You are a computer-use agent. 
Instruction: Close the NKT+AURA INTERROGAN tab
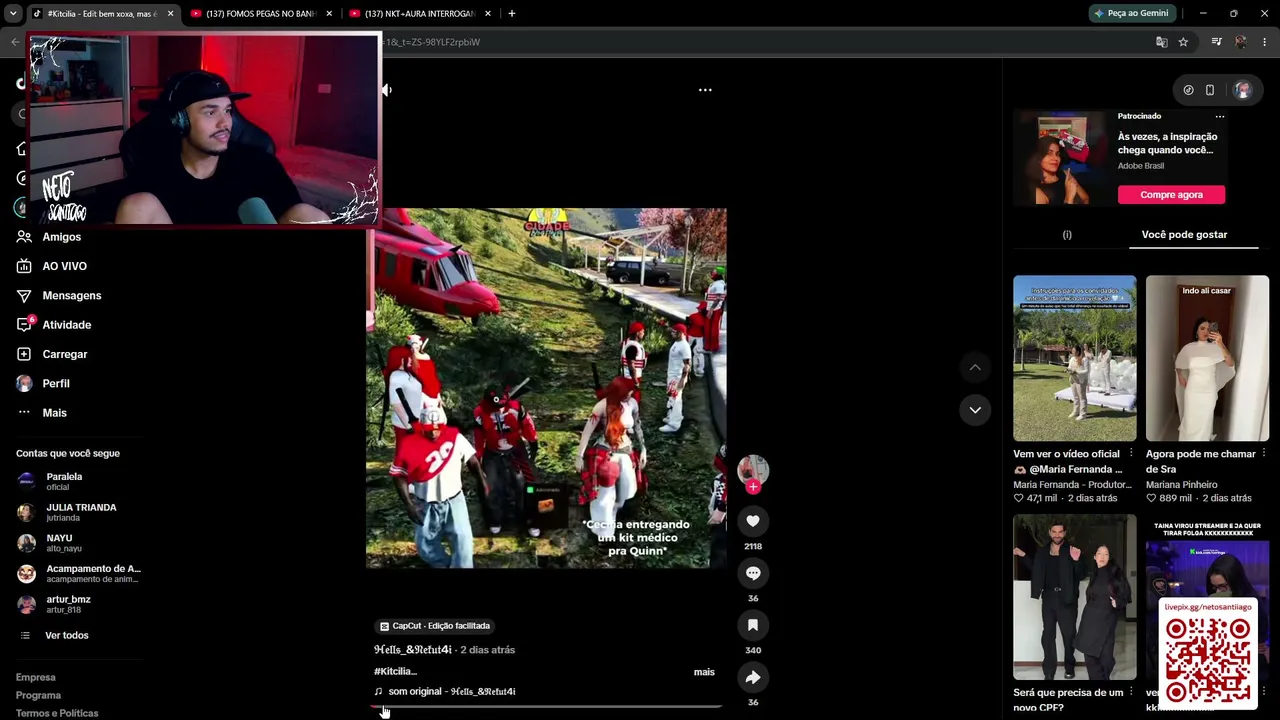[488, 14]
